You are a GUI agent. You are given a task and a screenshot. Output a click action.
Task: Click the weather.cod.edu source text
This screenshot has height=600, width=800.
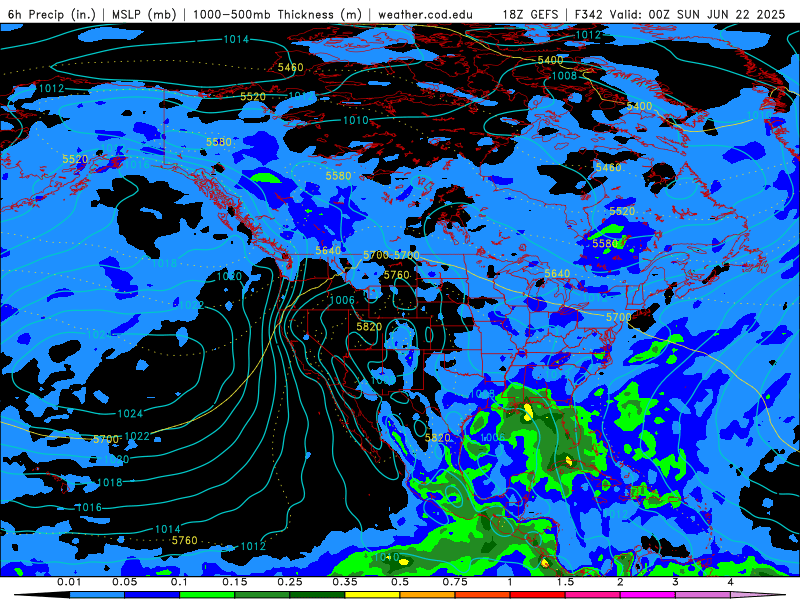click(425, 14)
